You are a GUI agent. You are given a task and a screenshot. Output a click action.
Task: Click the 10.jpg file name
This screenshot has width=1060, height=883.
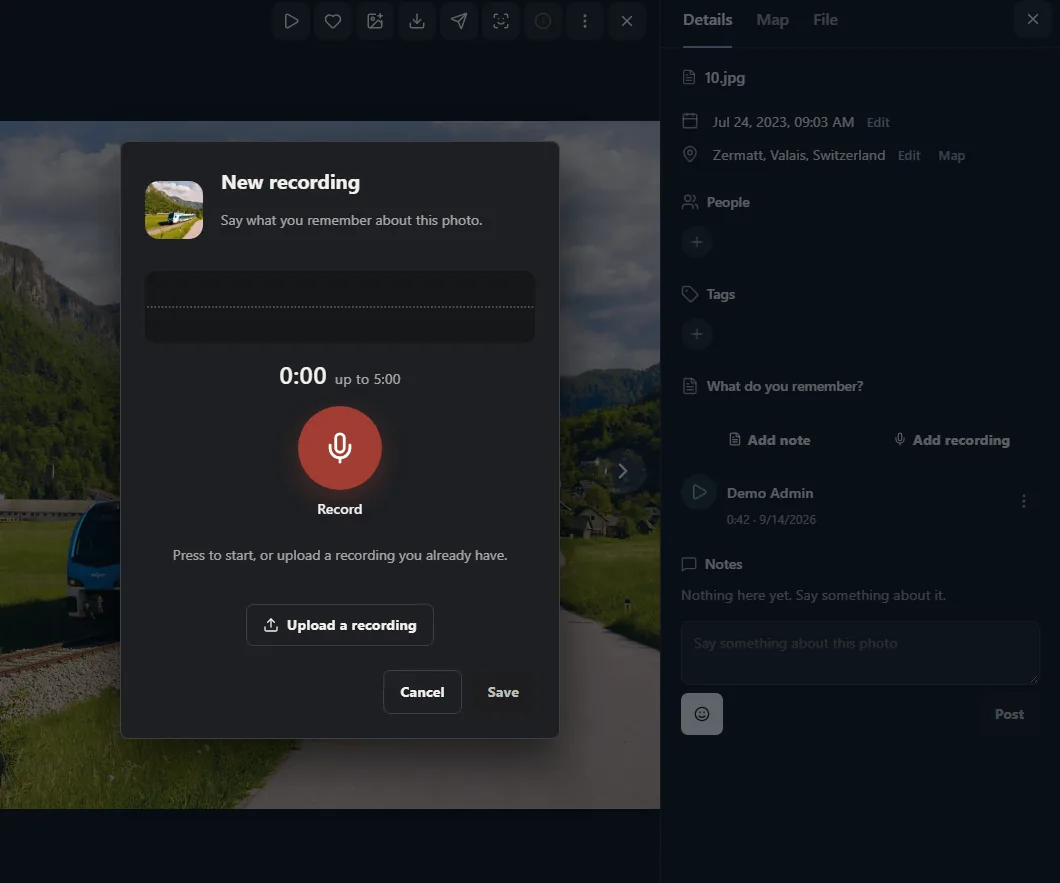click(x=725, y=78)
